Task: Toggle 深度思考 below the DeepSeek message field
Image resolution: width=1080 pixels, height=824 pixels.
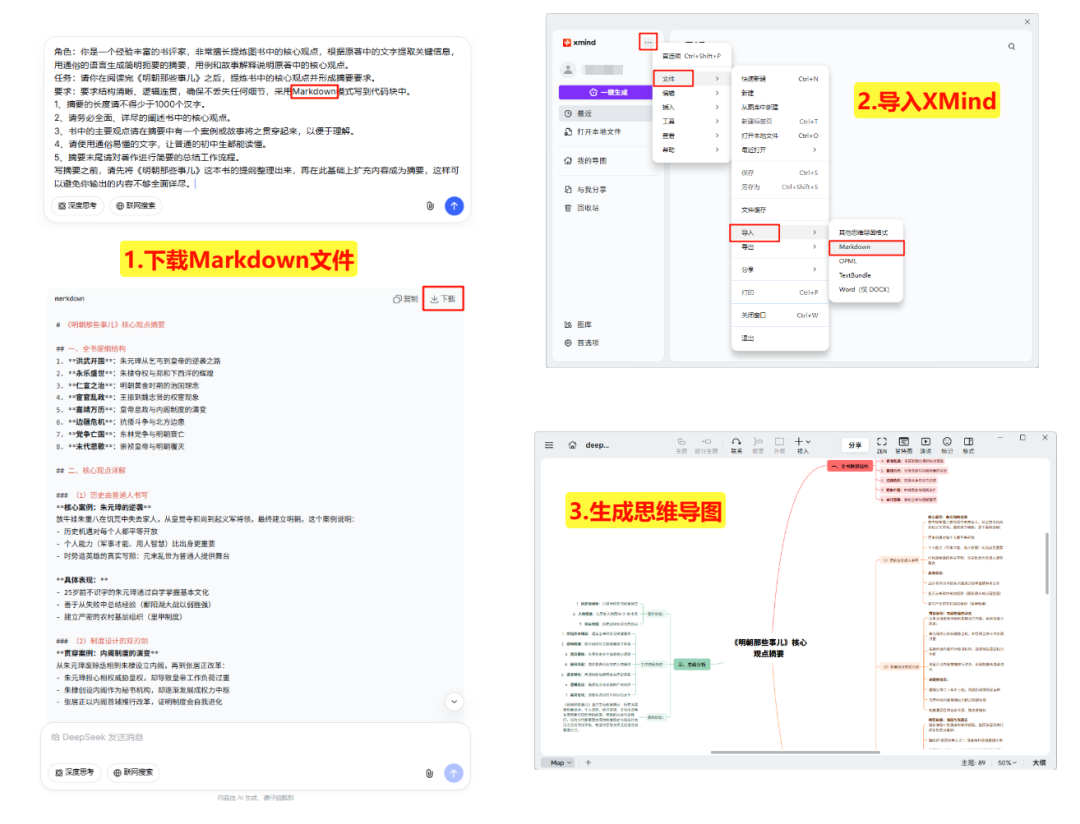Action: (x=74, y=773)
